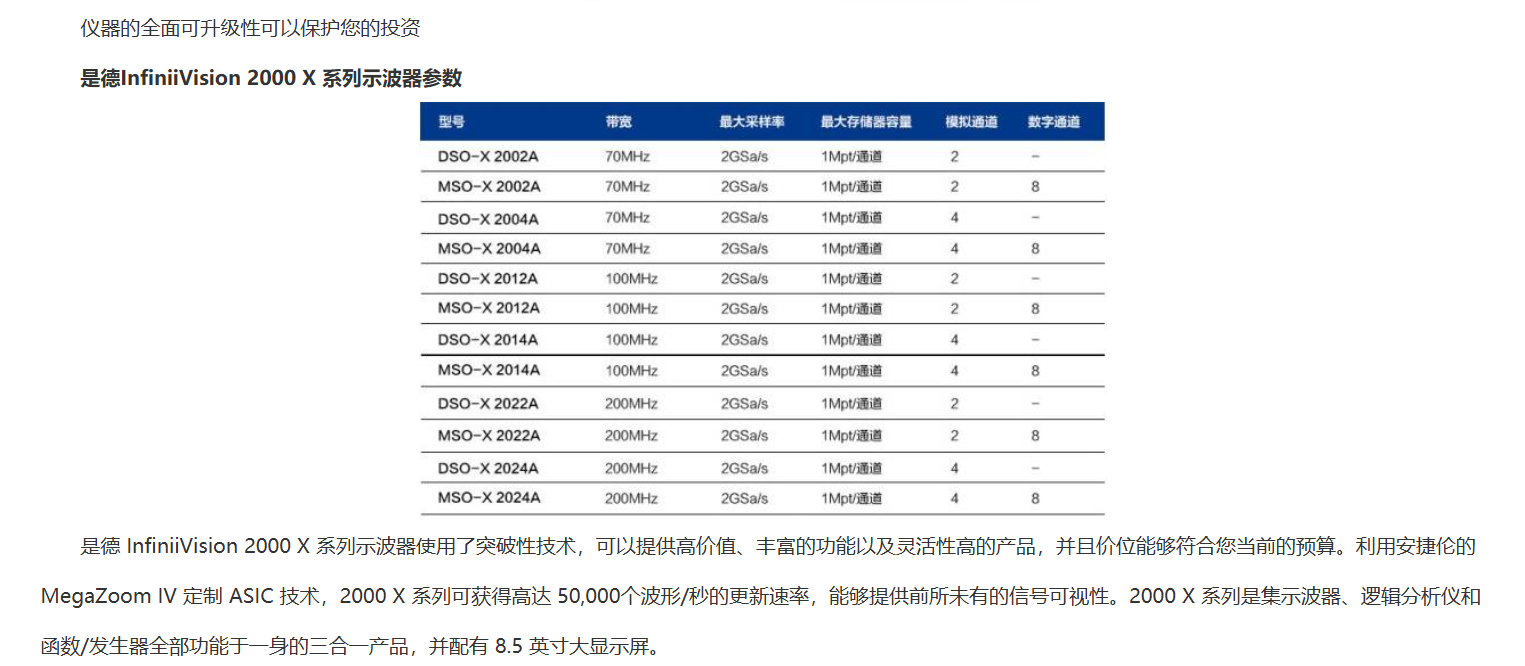Select model MSO-X 2004A in the table

tap(489, 248)
